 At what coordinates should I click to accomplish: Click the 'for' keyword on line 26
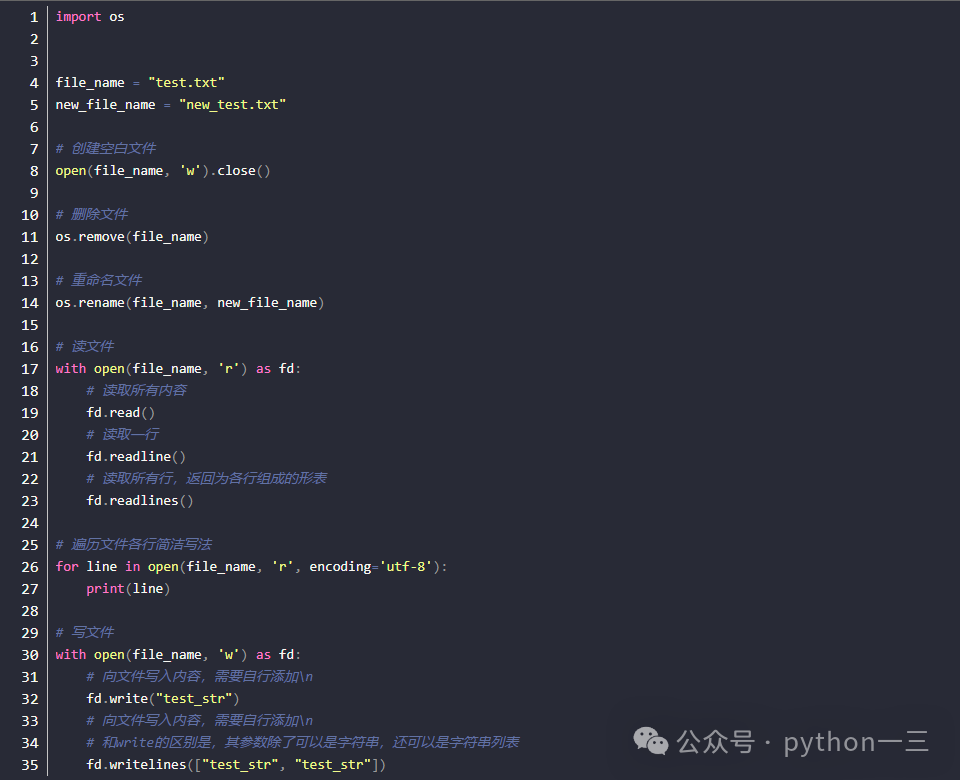pyautogui.click(x=67, y=567)
